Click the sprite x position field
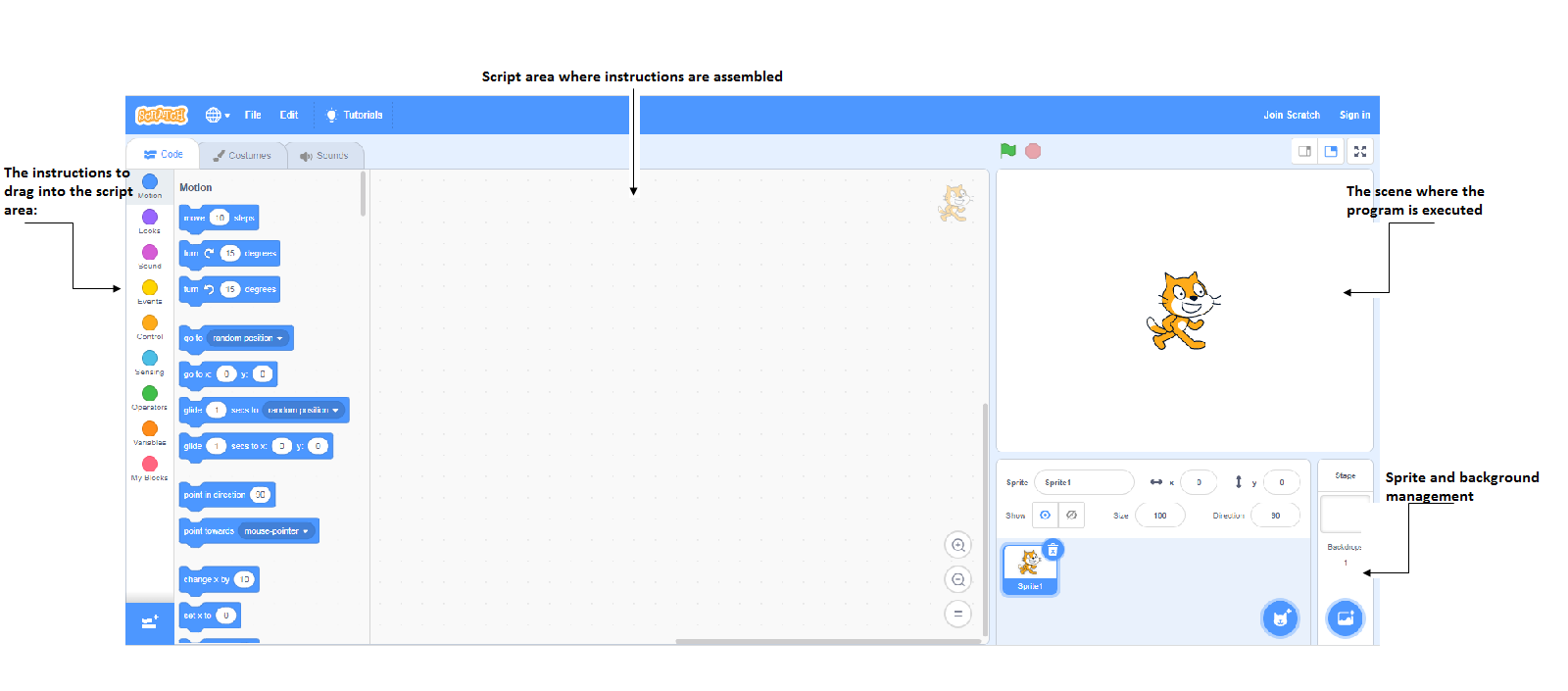This screenshot has height=691, width=1568. 1199,482
